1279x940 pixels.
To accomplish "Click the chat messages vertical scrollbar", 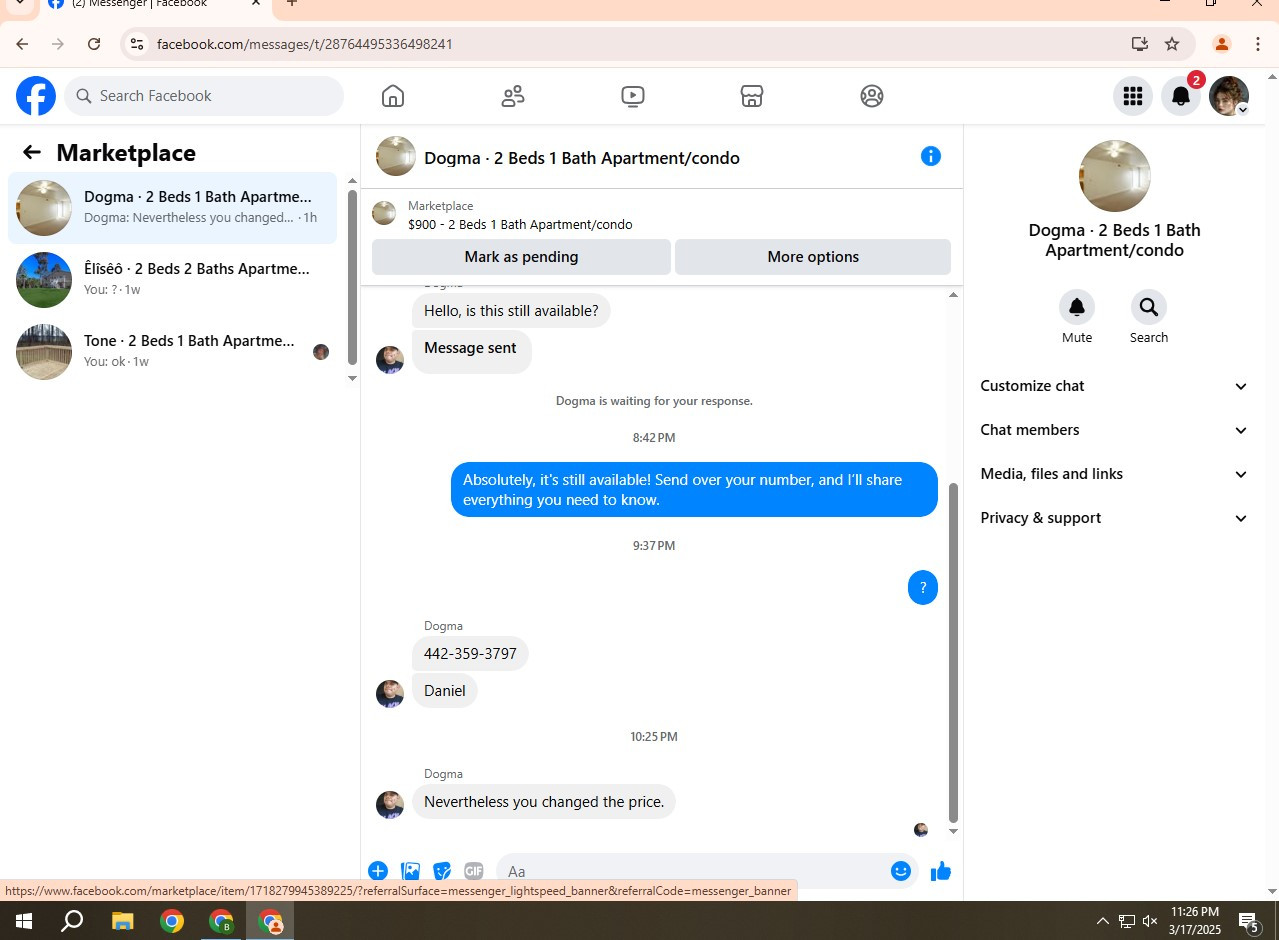I will click(953, 652).
